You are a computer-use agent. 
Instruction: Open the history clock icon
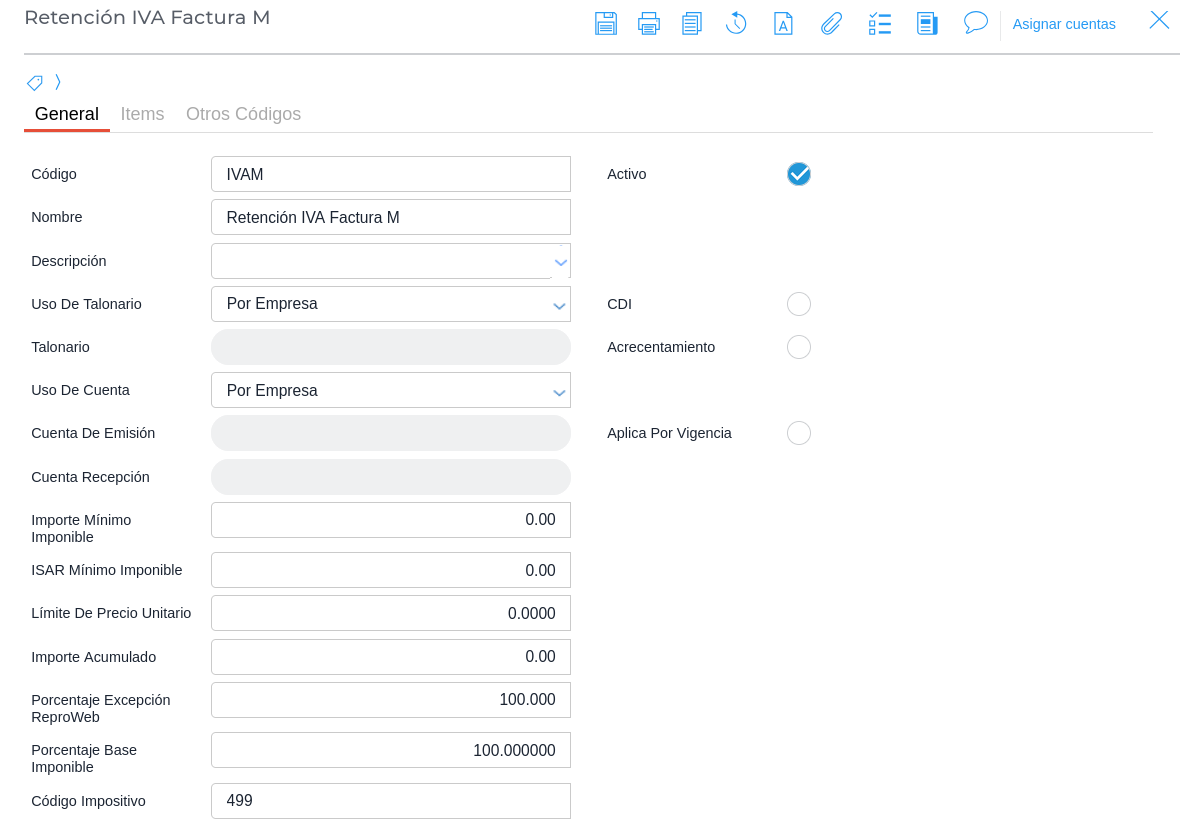coord(736,23)
